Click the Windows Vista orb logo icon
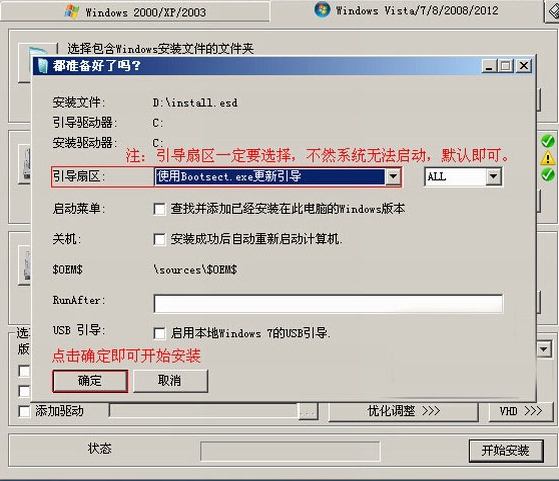This screenshot has width=559, height=481. 322,10
